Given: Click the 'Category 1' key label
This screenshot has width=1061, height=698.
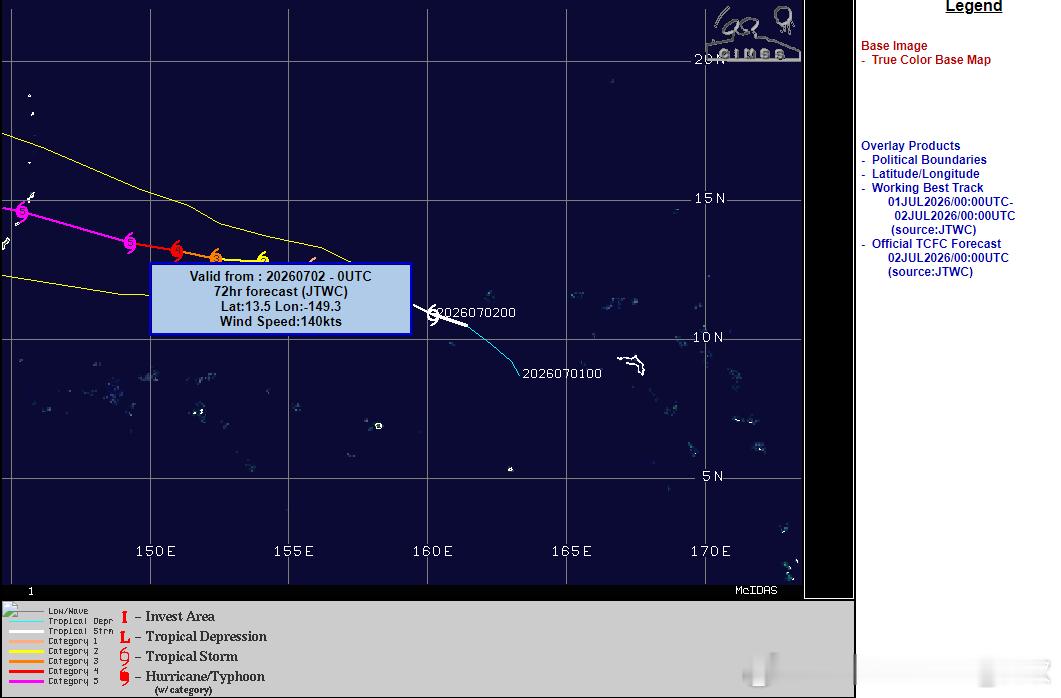Looking at the screenshot, I should point(73,641).
